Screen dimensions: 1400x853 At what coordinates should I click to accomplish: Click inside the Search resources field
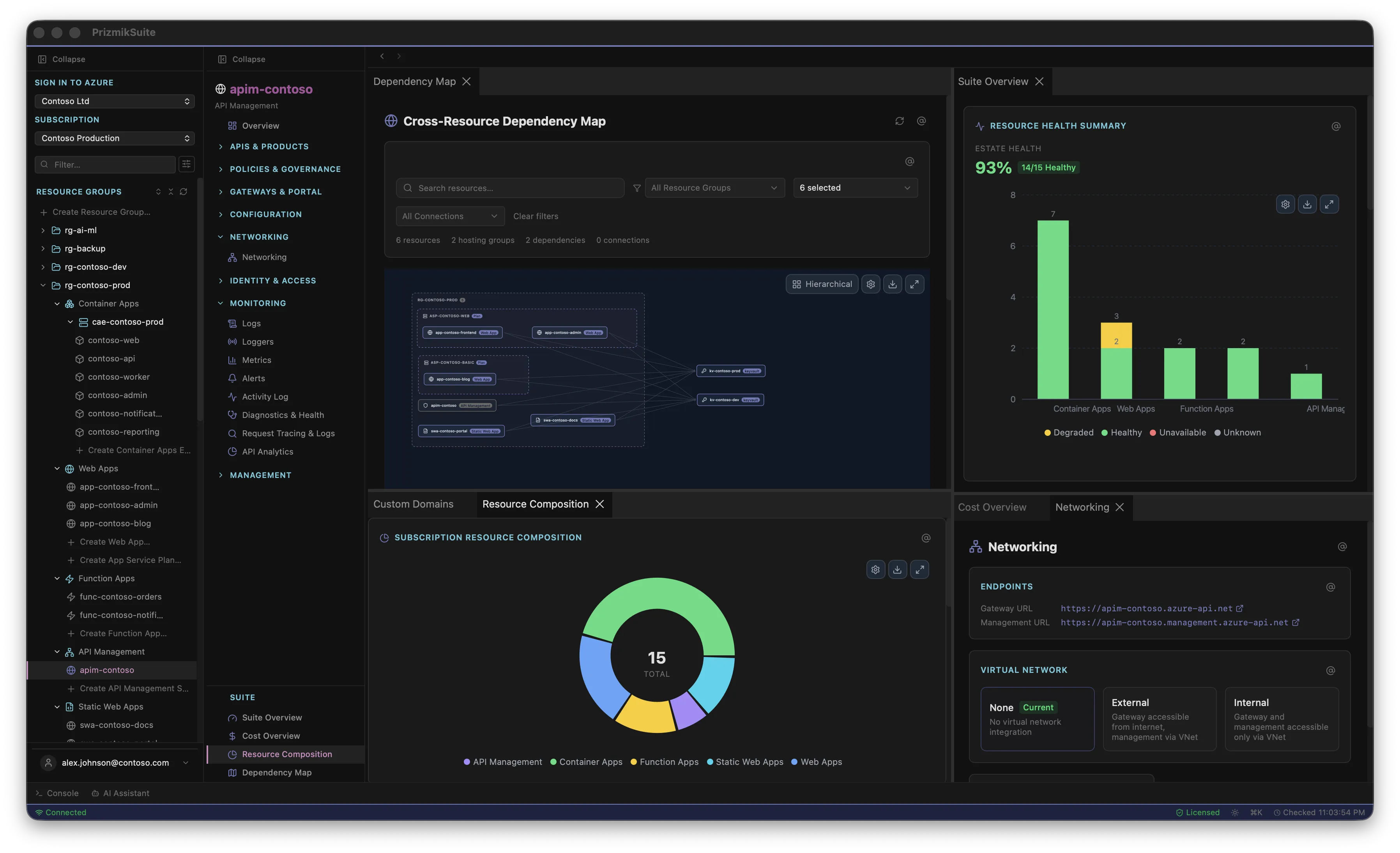pyautogui.click(x=510, y=188)
